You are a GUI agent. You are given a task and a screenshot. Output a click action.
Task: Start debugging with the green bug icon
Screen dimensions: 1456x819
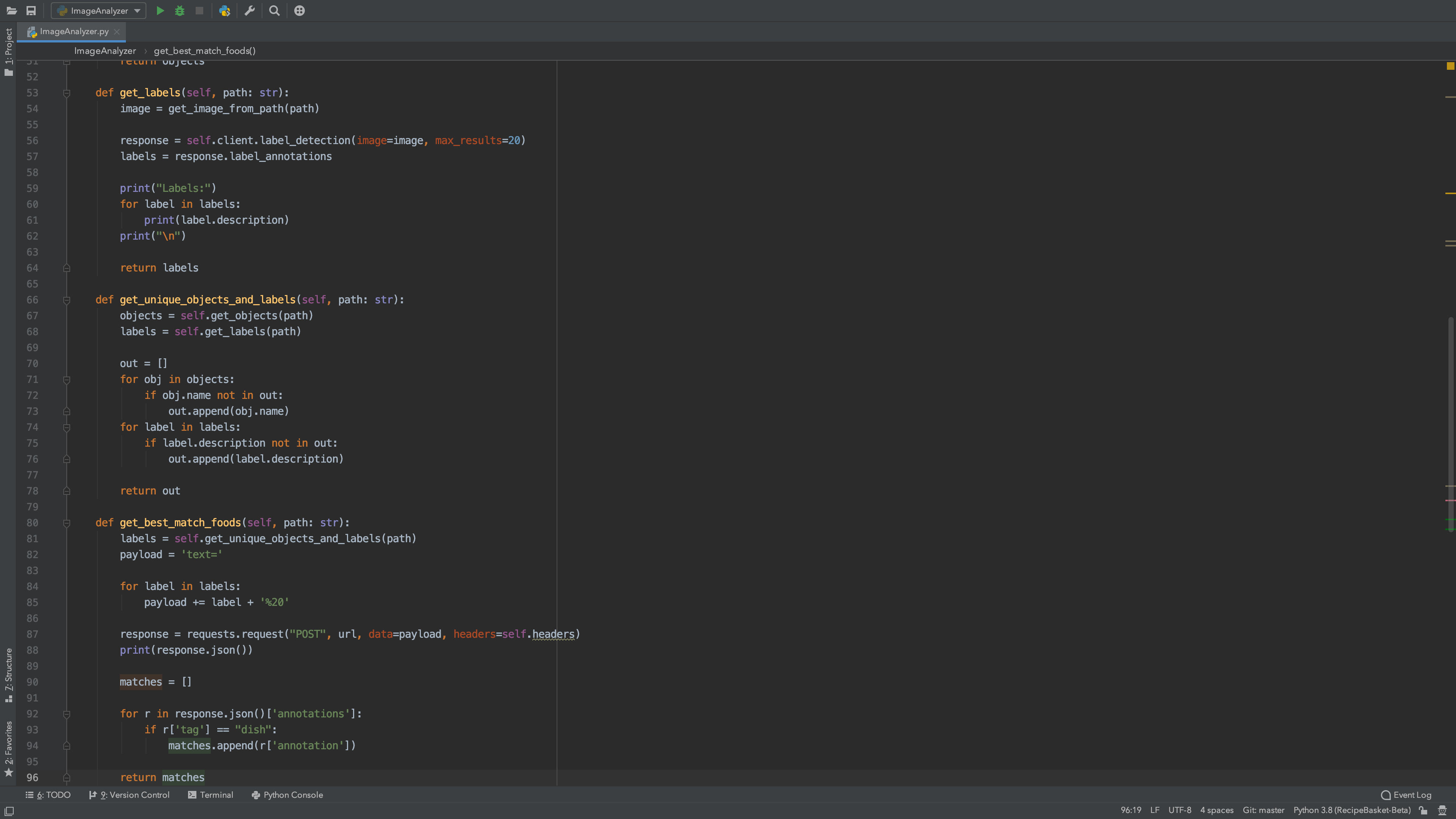(180, 11)
